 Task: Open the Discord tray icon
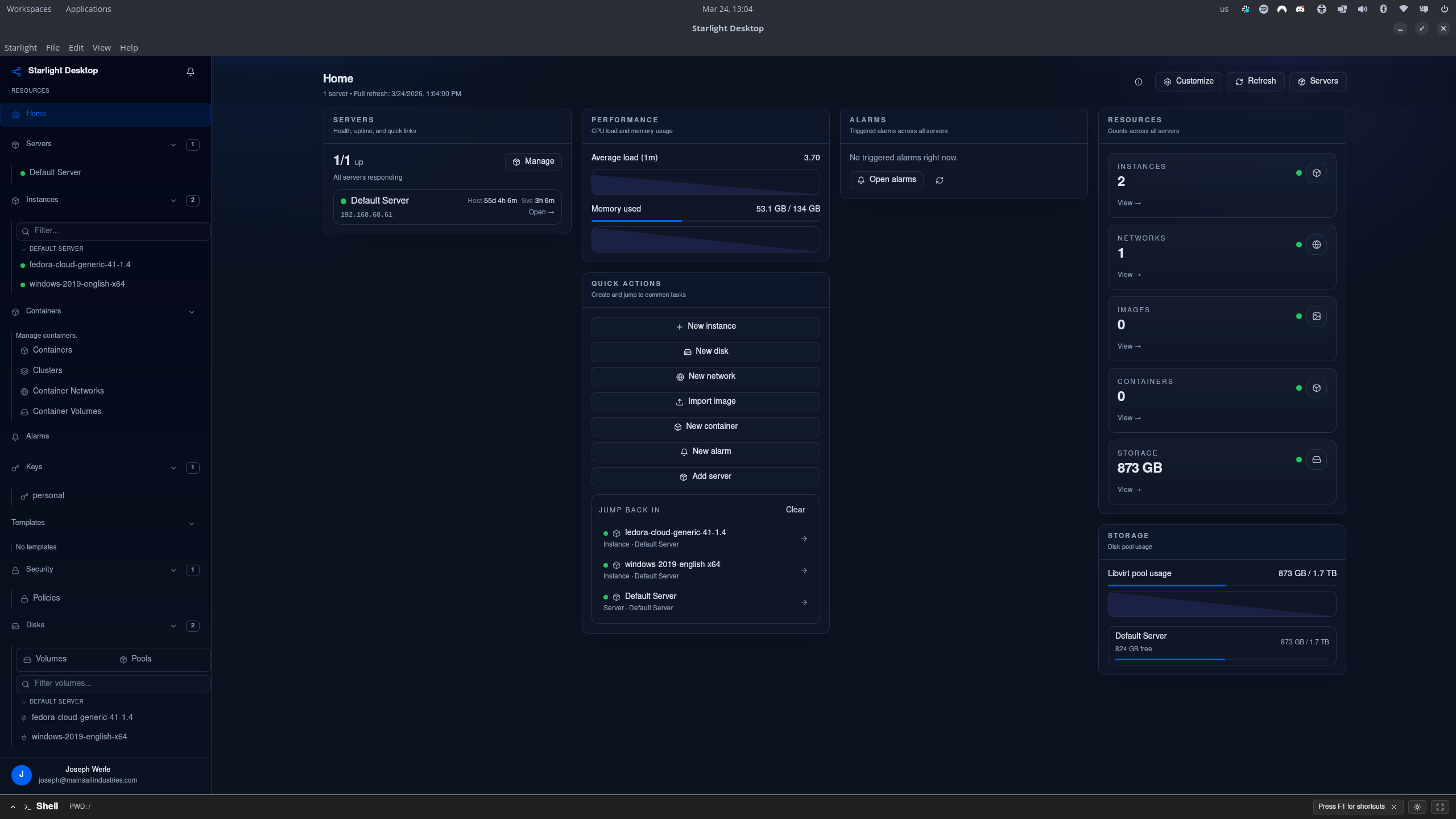(x=1300, y=9)
